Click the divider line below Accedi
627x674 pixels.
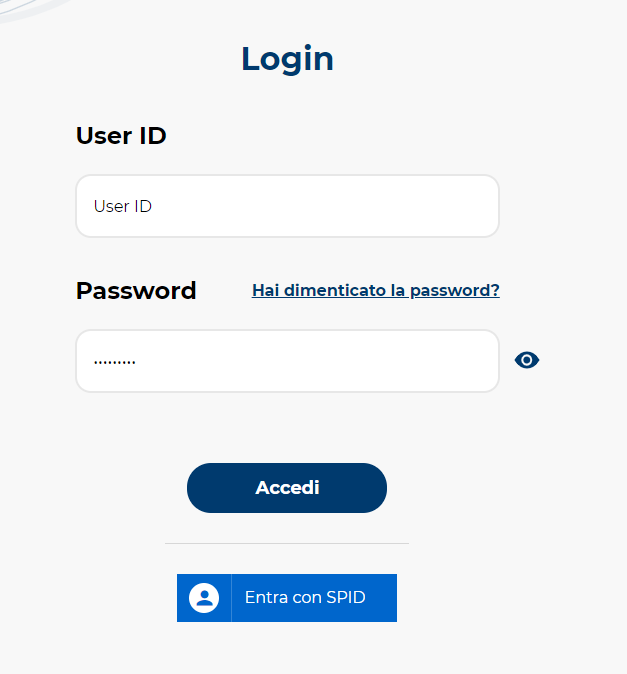[287, 543]
